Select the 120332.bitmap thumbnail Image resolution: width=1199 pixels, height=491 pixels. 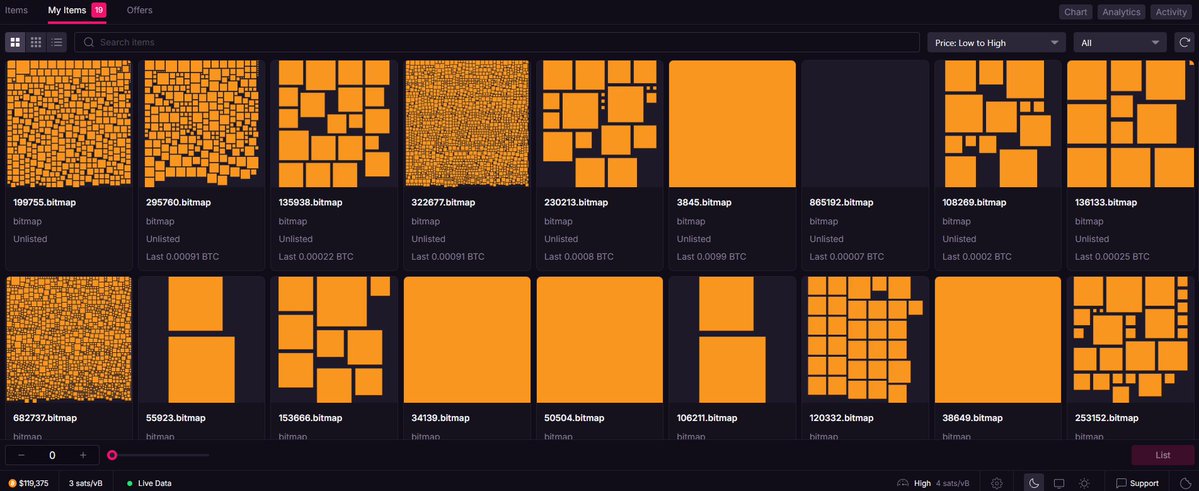tap(865, 340)
